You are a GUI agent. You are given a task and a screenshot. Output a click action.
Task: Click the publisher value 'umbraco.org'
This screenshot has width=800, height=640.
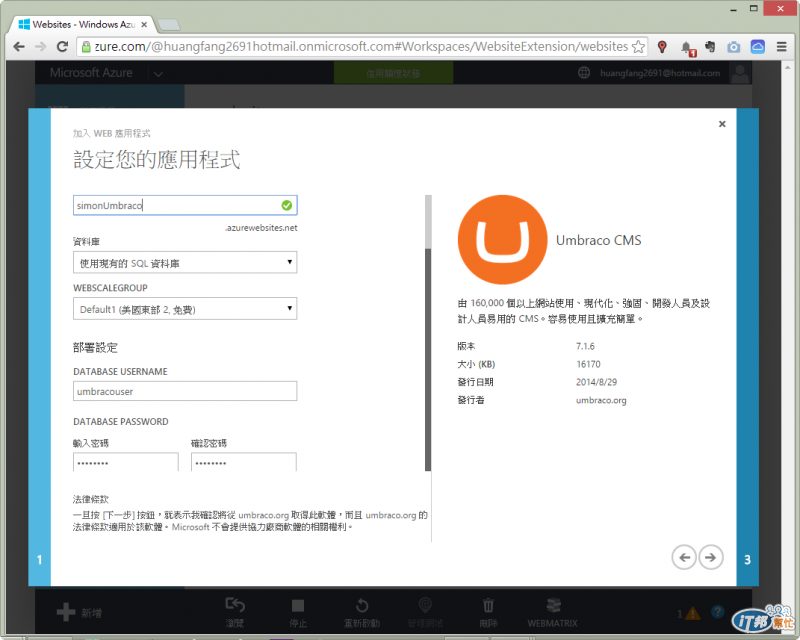click(601, 400)
